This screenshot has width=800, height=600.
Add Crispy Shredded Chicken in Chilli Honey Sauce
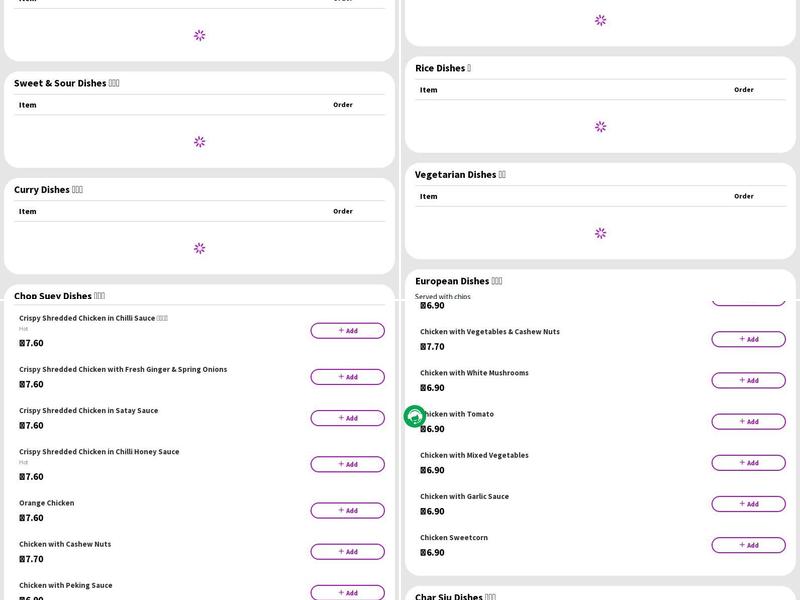(x=347, y=464)
